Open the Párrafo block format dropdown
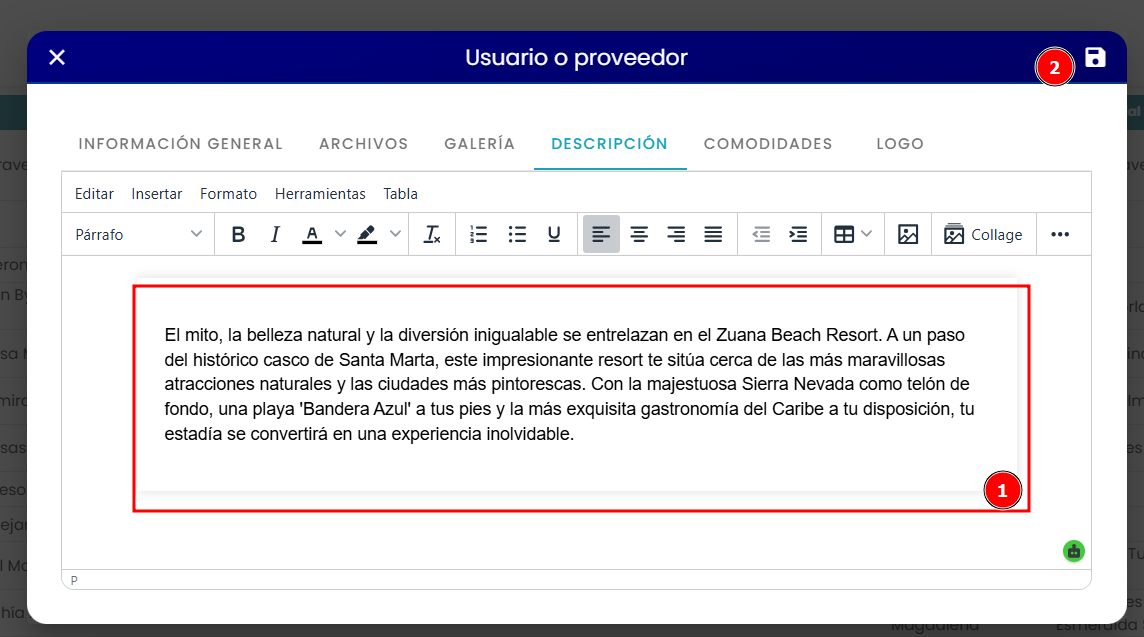 coord(139,234)
